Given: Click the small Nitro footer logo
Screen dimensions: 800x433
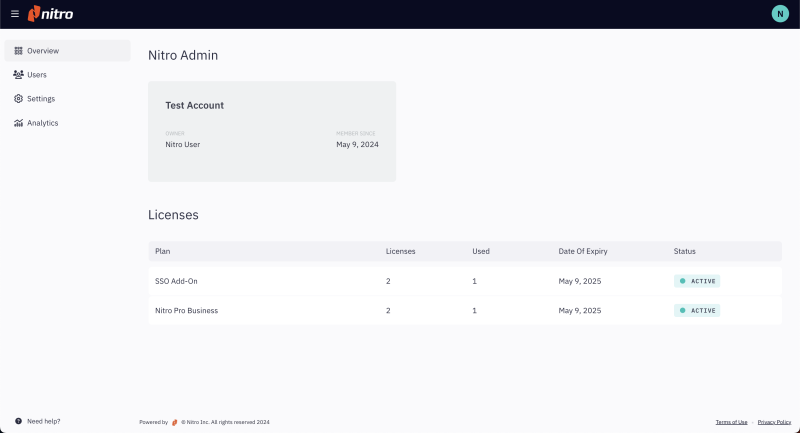Looking at the screenshot, I should (x=174, y=422).
